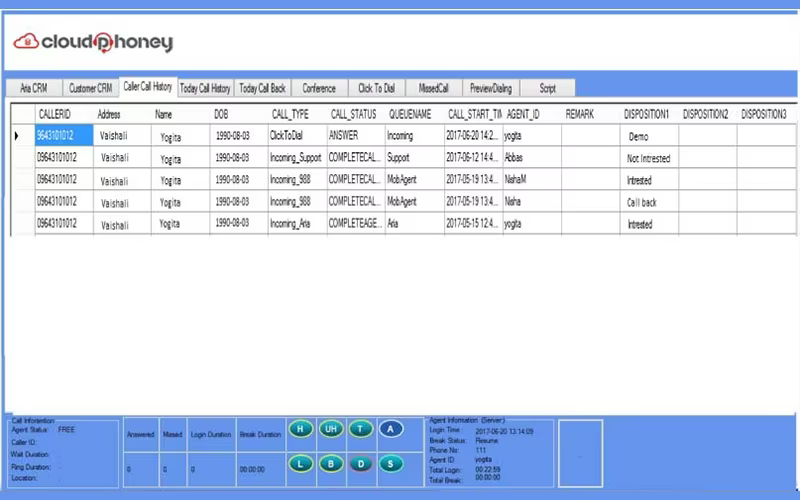Click the COMPLETEAGE... status cell
Image resolution: width=800 pixels, height=500 pixels.
(356, 223)
